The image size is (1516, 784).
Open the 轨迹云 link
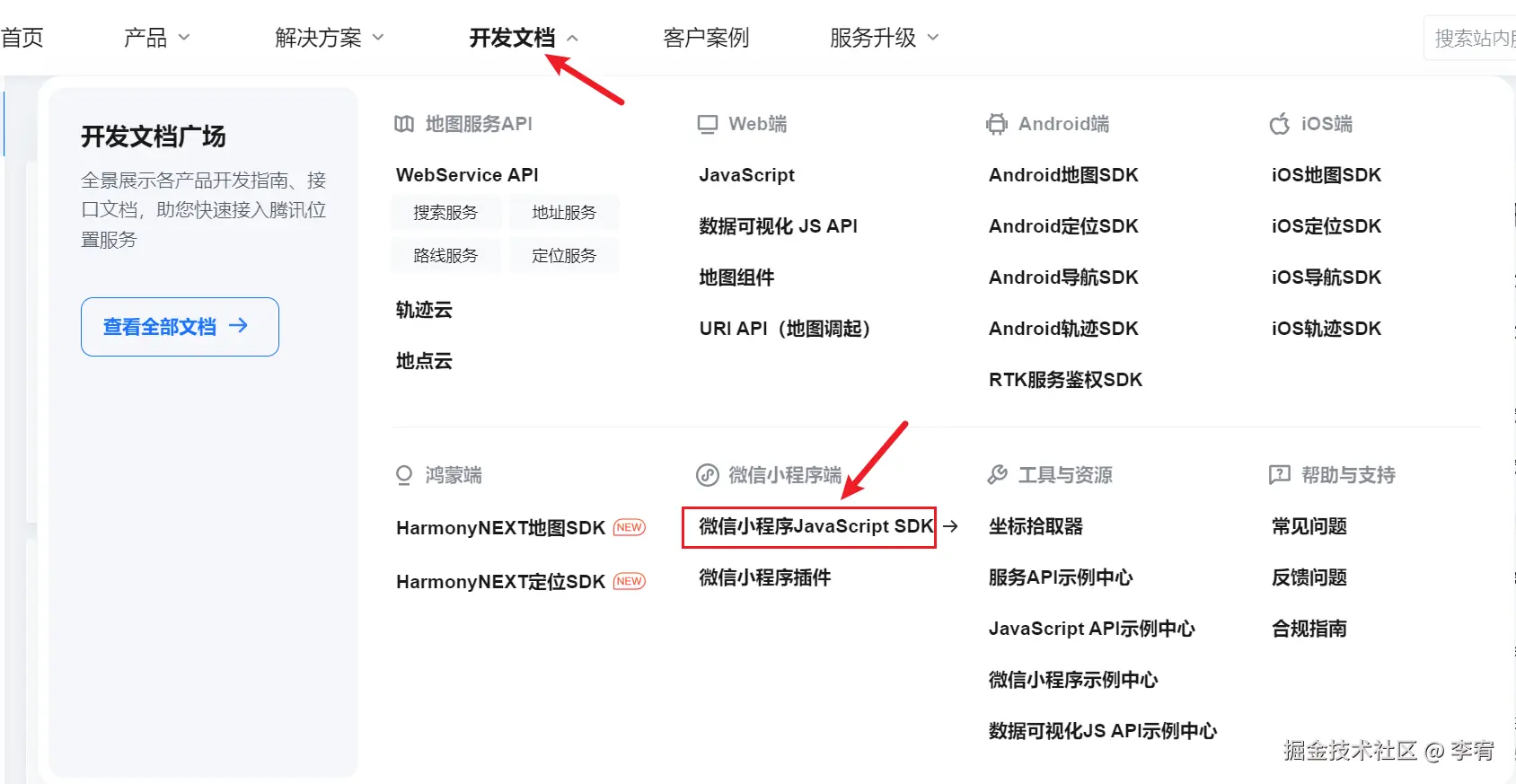point(424,310)
